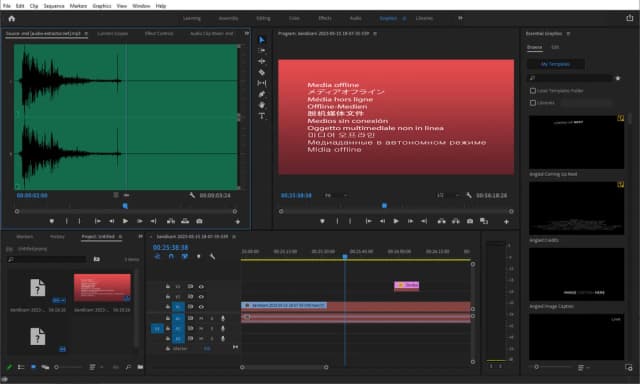The height and width of the screenshot is (384, 640).
Task: Toggle Snap magnet in timeline
Action: tap(171, 257)
